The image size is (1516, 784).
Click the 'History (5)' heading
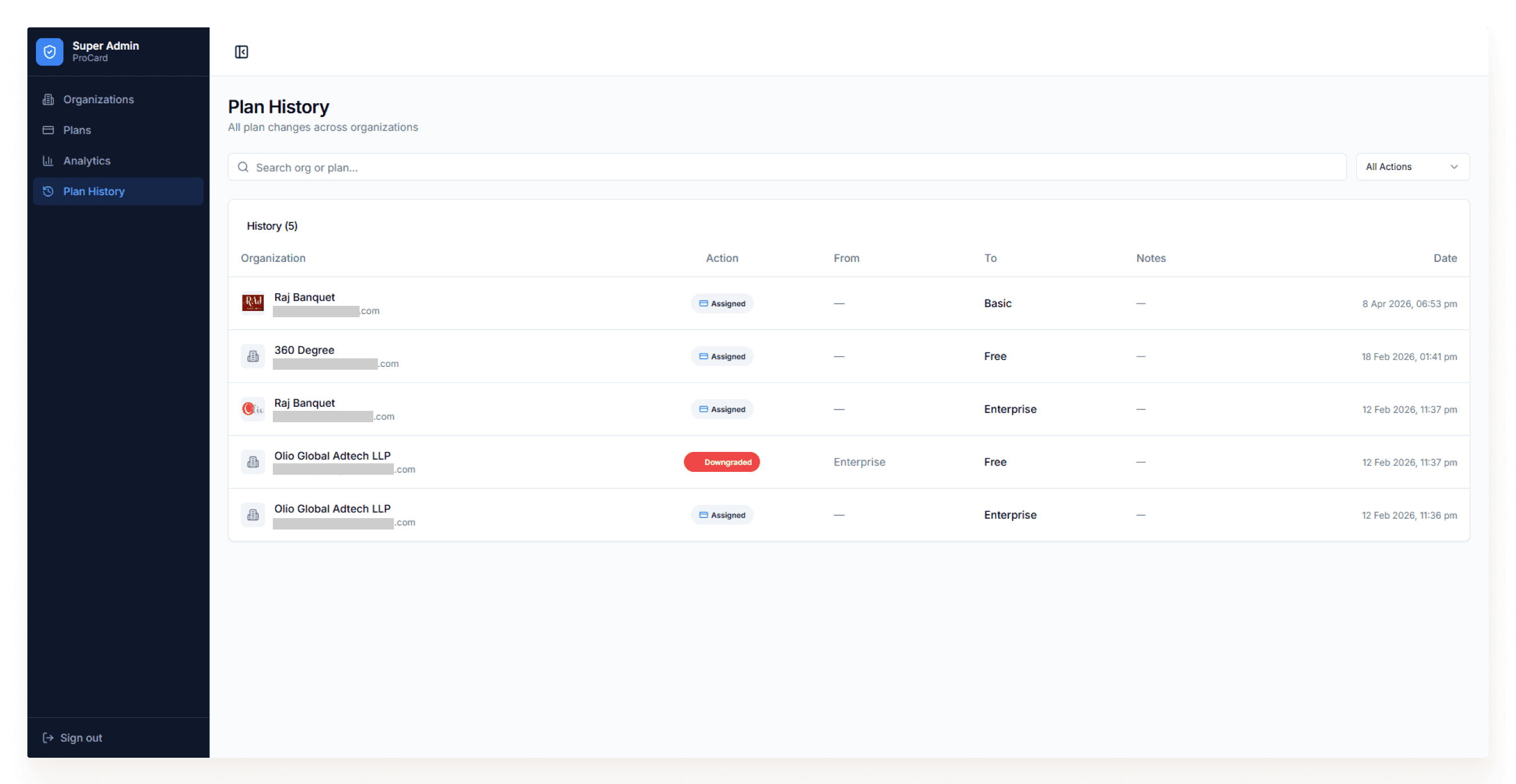[x=272, y=226]
